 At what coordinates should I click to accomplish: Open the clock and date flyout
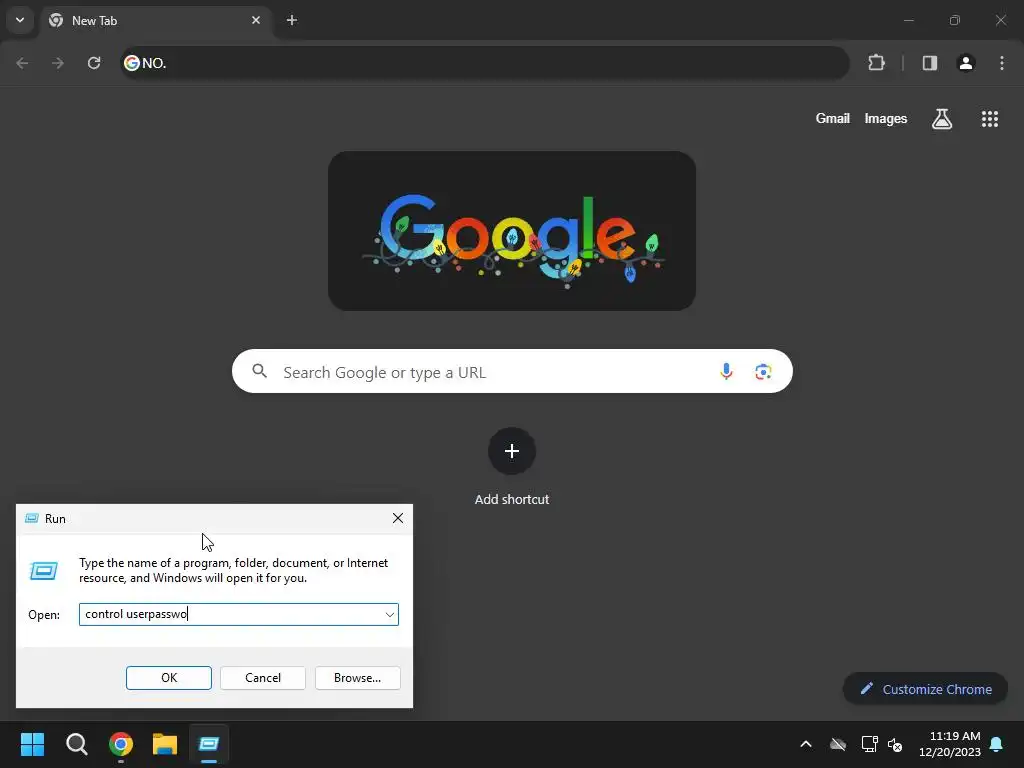[950, 744]
